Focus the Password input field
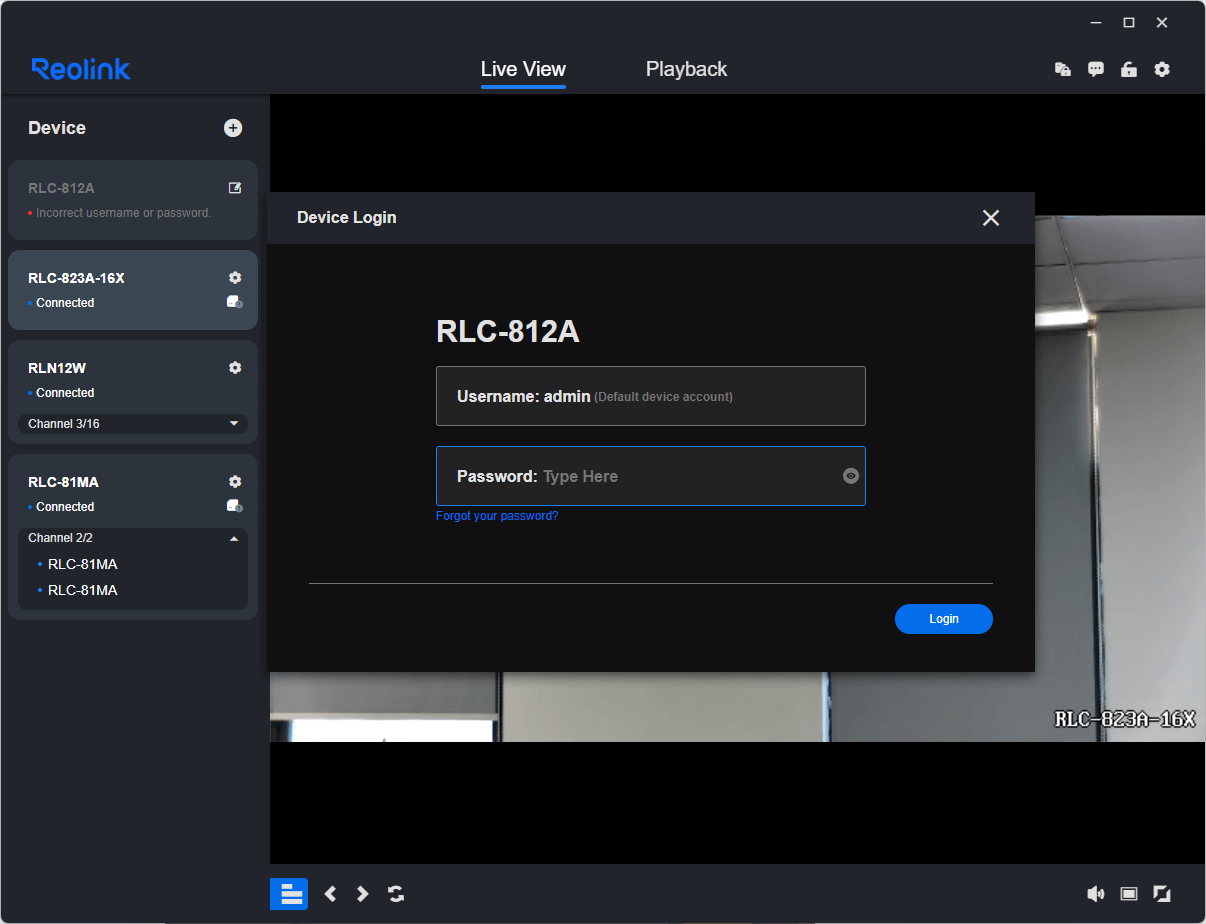 651,476
